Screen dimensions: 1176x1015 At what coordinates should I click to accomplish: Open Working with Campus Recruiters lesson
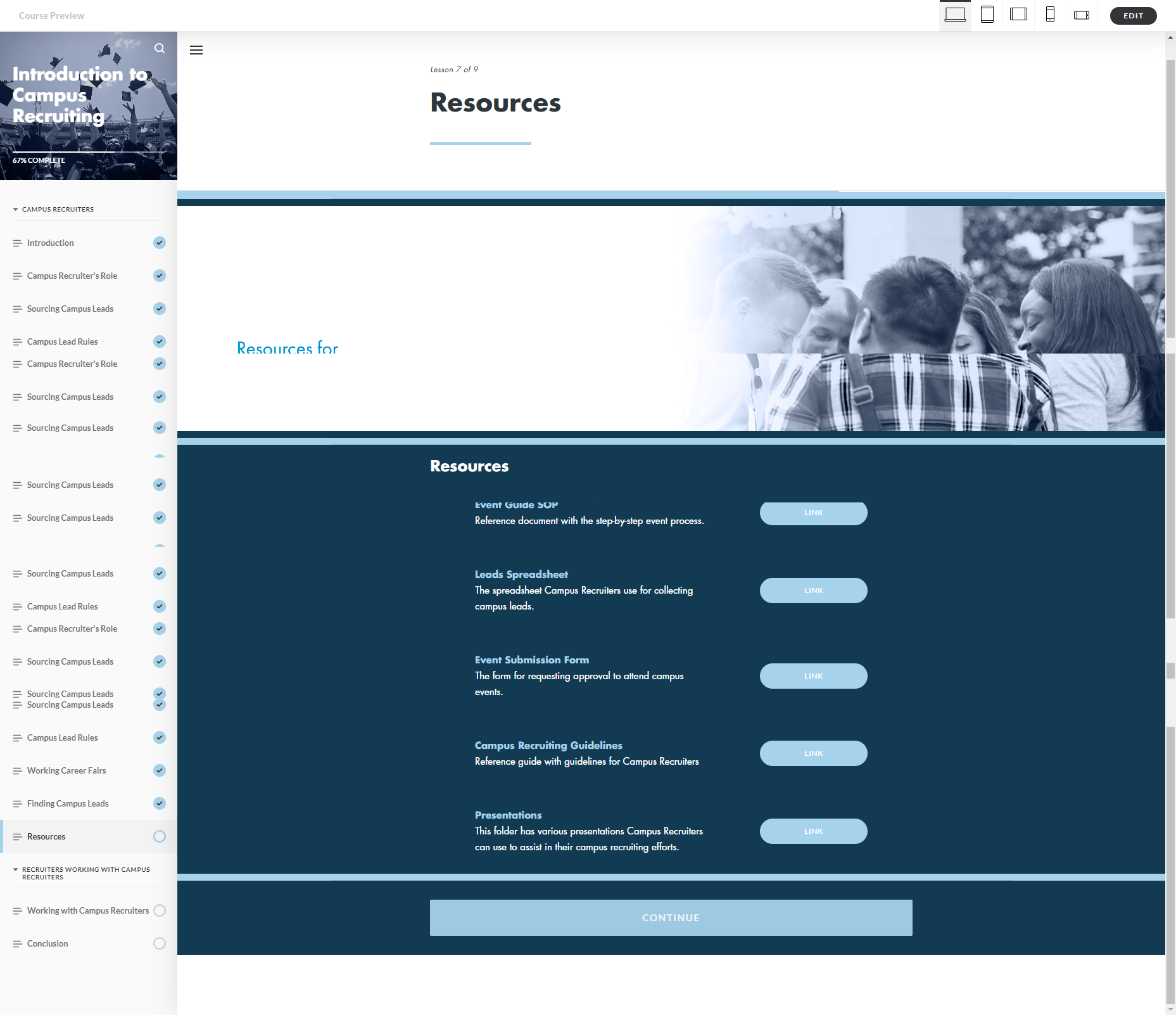coord(89,910)
